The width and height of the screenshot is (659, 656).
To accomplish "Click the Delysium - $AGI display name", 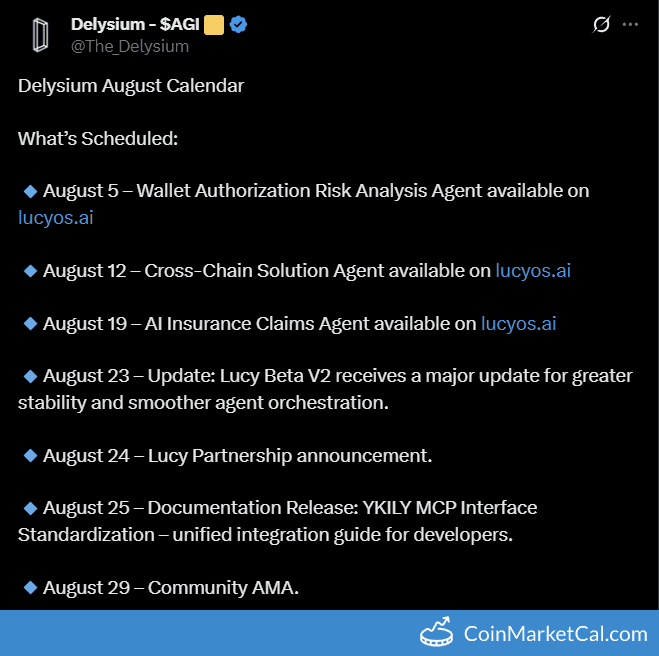I will tap(135, 25).
